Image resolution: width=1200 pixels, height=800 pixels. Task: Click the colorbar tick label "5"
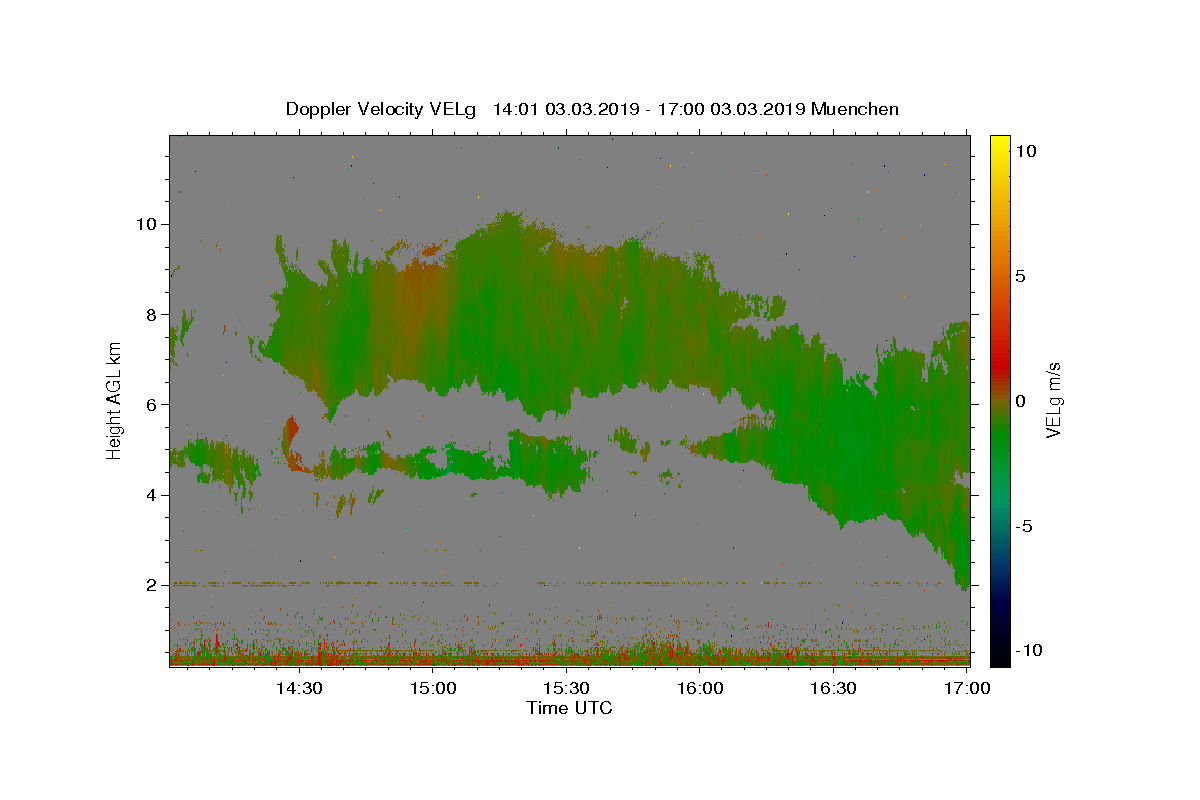(1020, 276)
